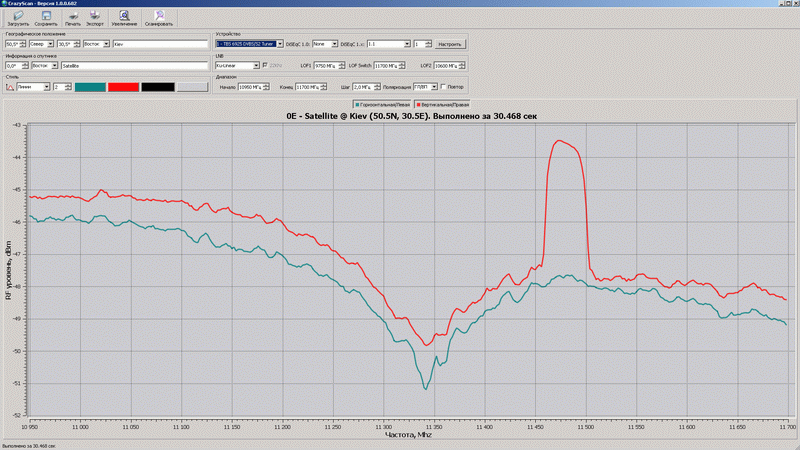Adjust the 30,5° longitude stepper

pos(77,44)
